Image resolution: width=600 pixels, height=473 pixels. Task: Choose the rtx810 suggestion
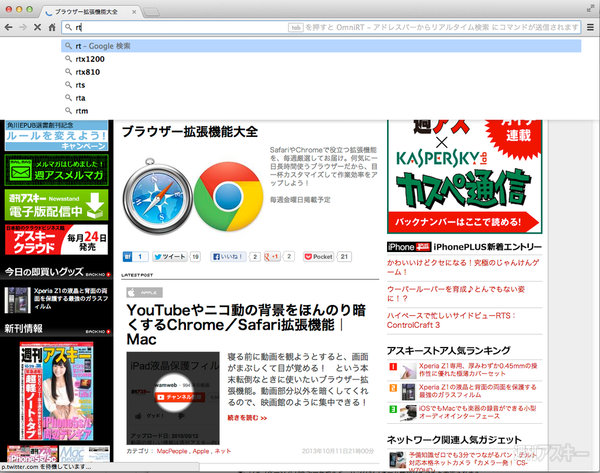pos(321,72)
